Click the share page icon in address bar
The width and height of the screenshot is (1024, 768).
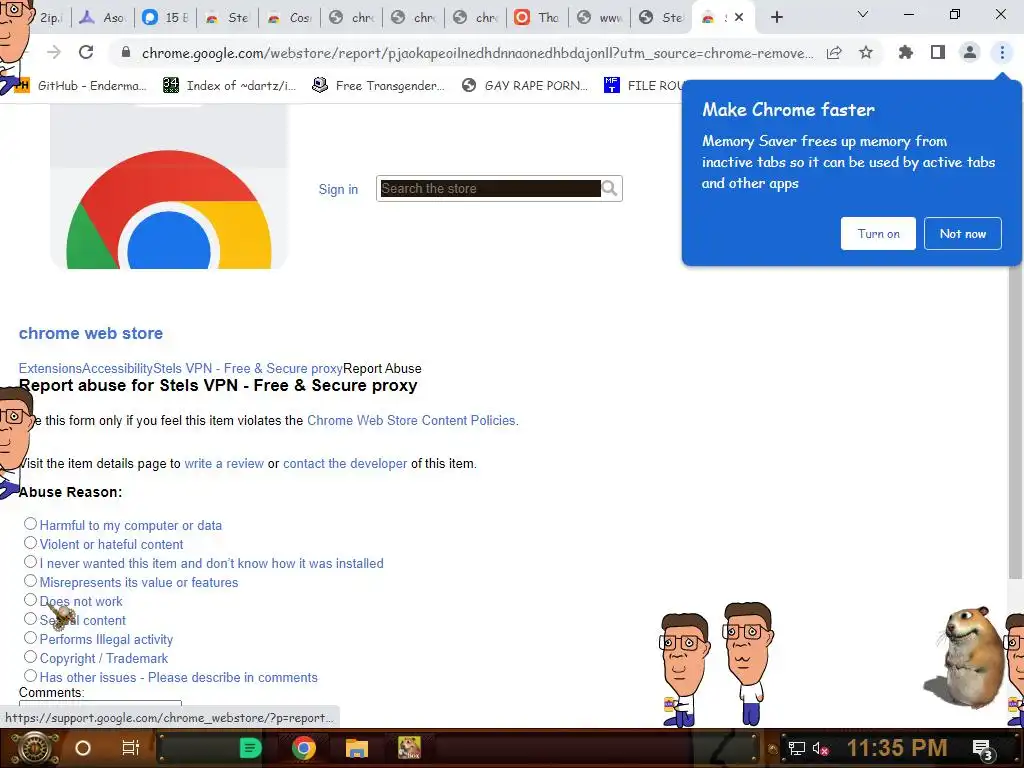834,53
